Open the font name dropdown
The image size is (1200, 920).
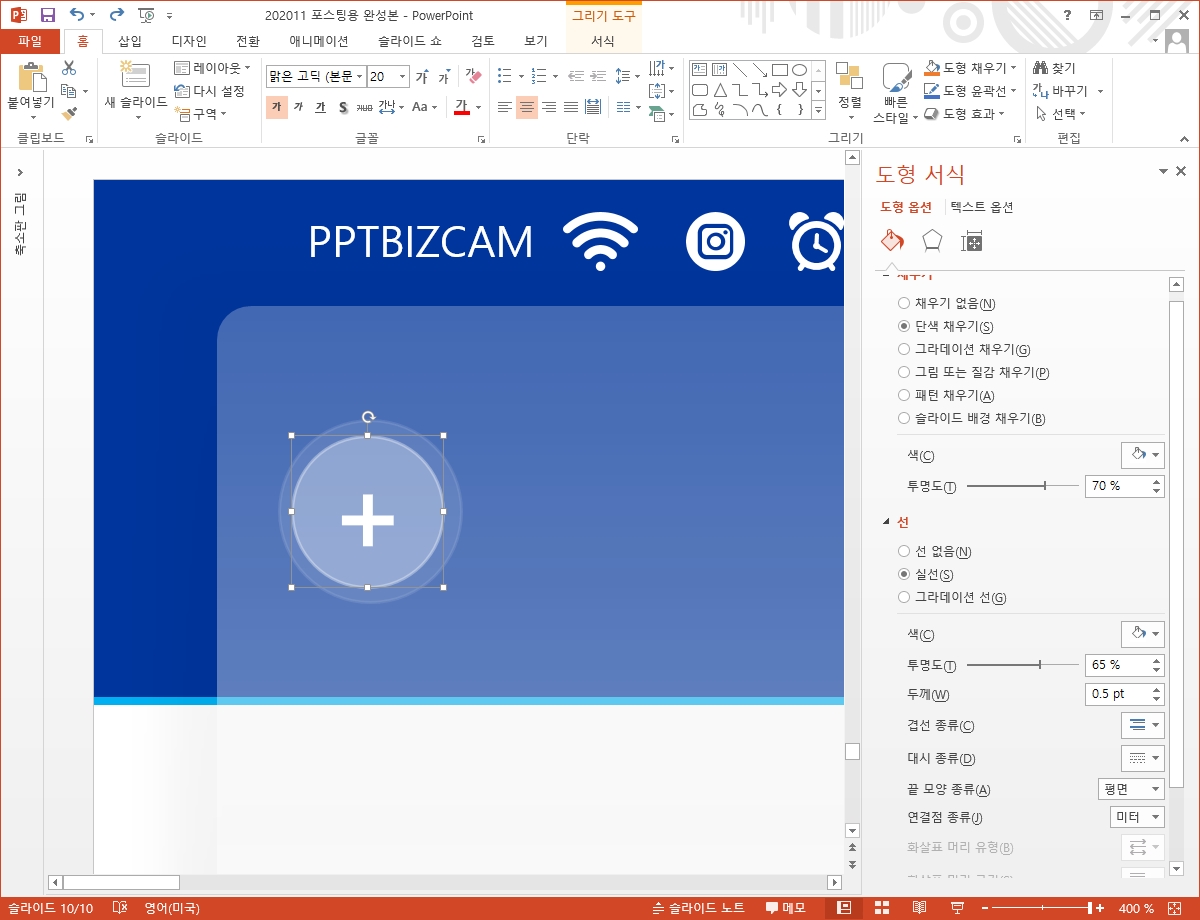click(x=360, y=76)
